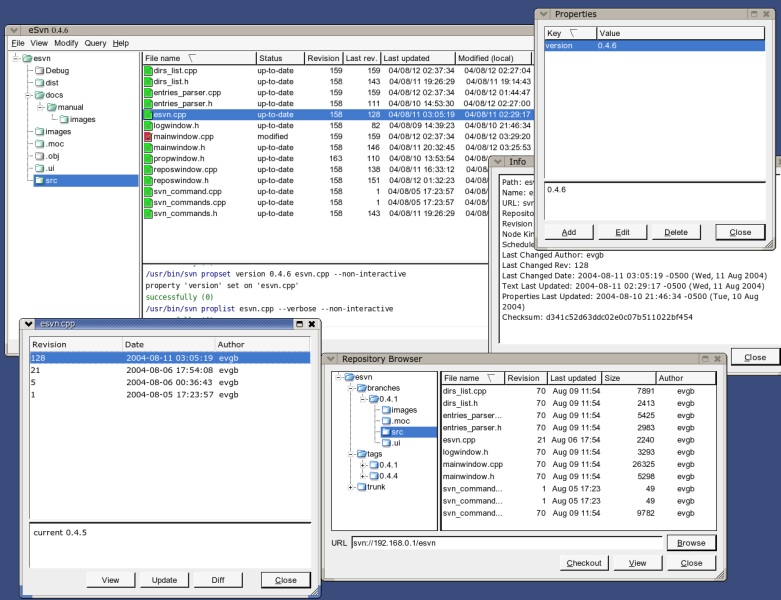Click Delete in the Properties window

coord(676,232)
